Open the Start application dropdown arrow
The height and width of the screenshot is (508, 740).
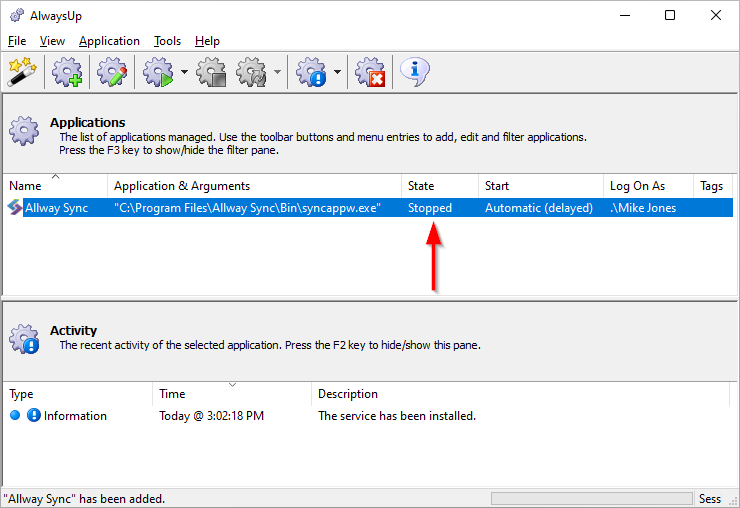[x=184, y=72]
